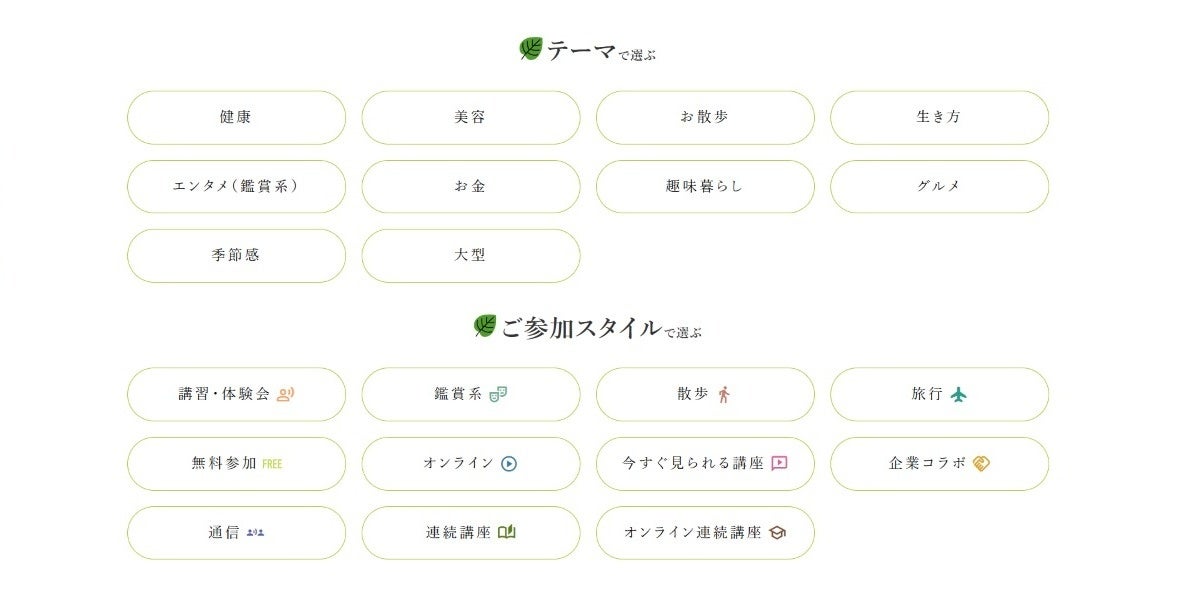
Task: Choose the 季節感 theme button
Action: [x=236, y=255]
